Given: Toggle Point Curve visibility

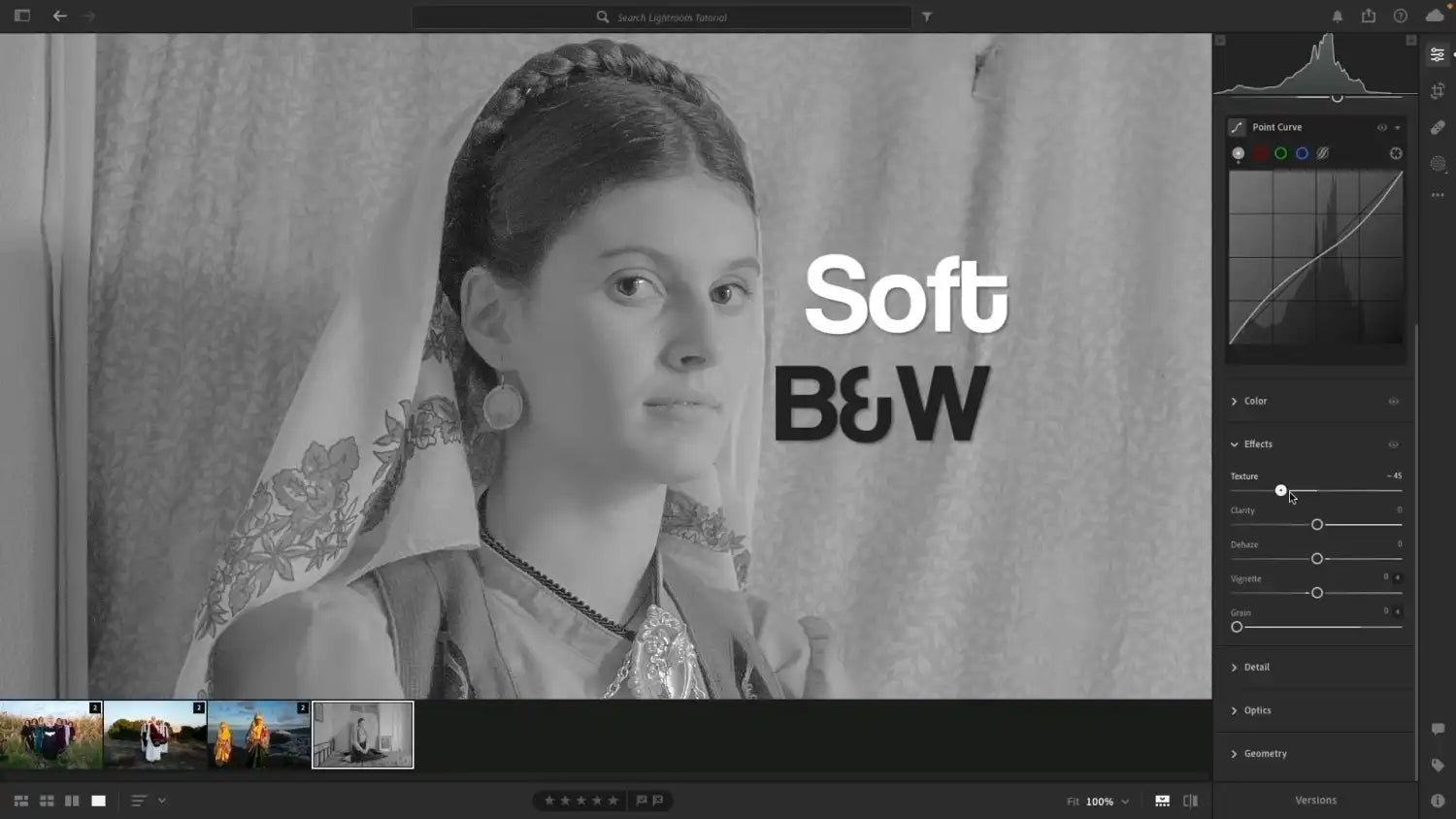Looking at the screenshot, I should point(1381,127).
